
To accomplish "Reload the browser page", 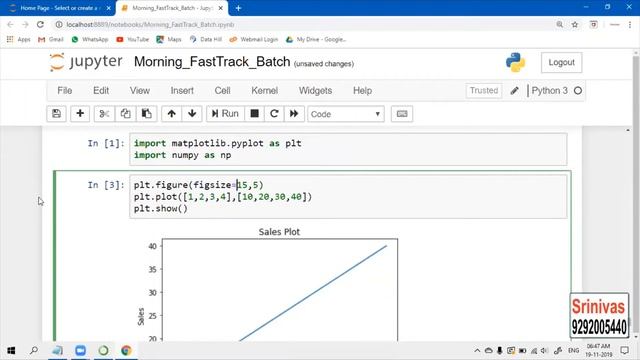I will tap(40, 24).
